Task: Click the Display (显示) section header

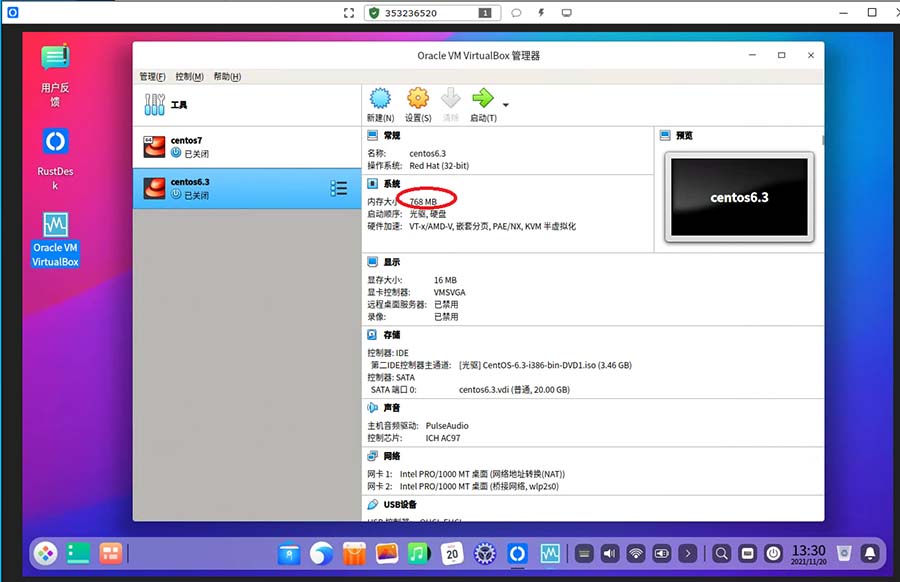Action: coord(392,262)
